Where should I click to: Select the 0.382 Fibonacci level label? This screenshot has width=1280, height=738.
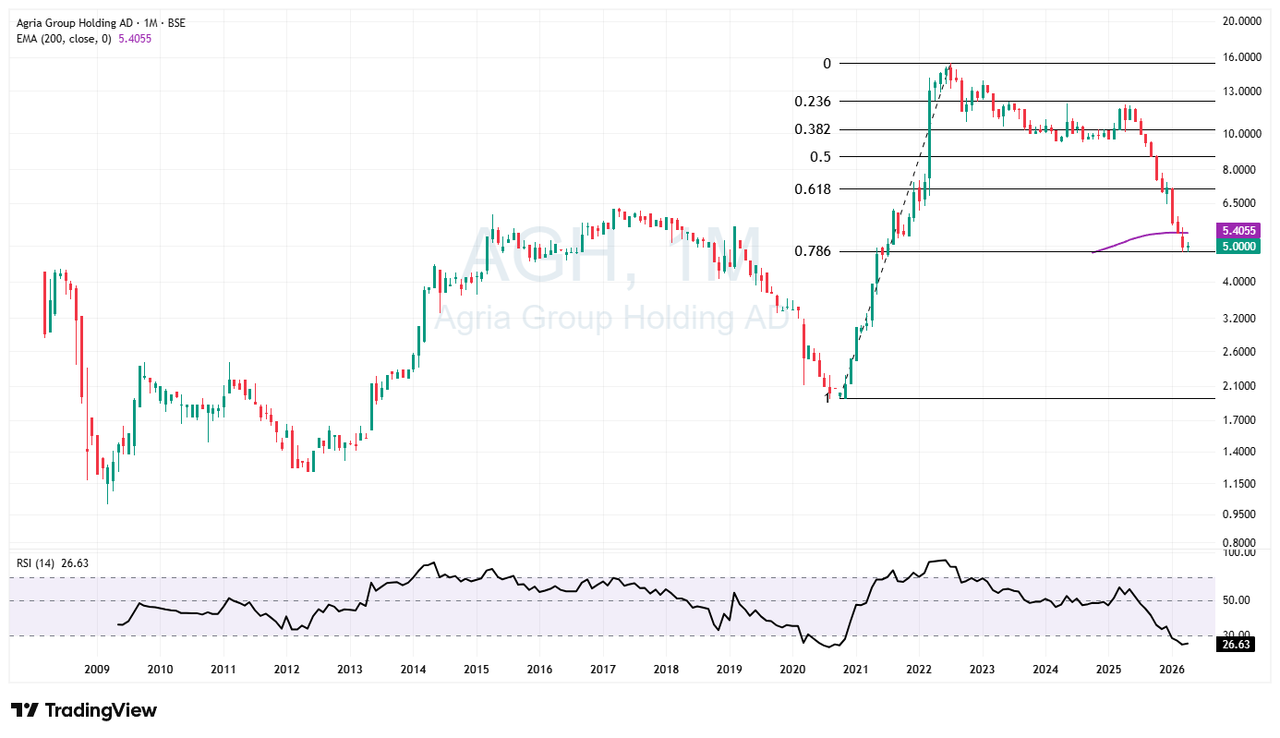(813, 129)
